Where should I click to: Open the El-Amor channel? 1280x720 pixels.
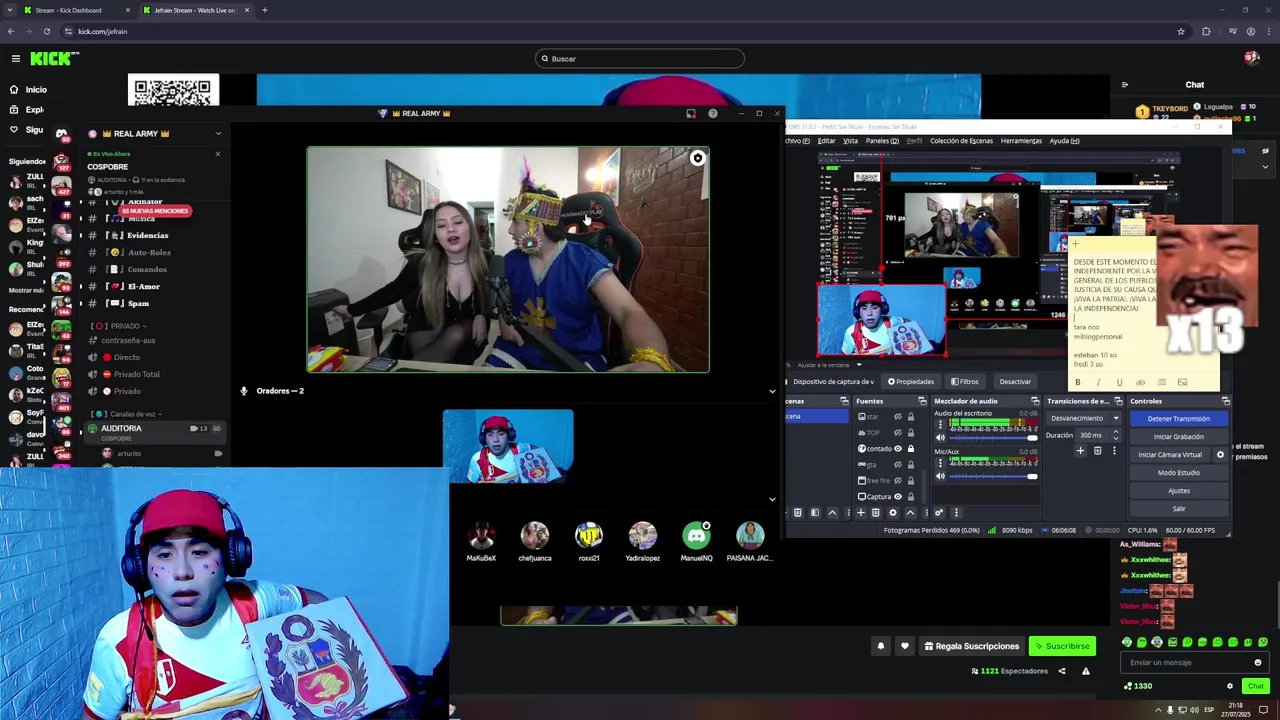point(143,286)
